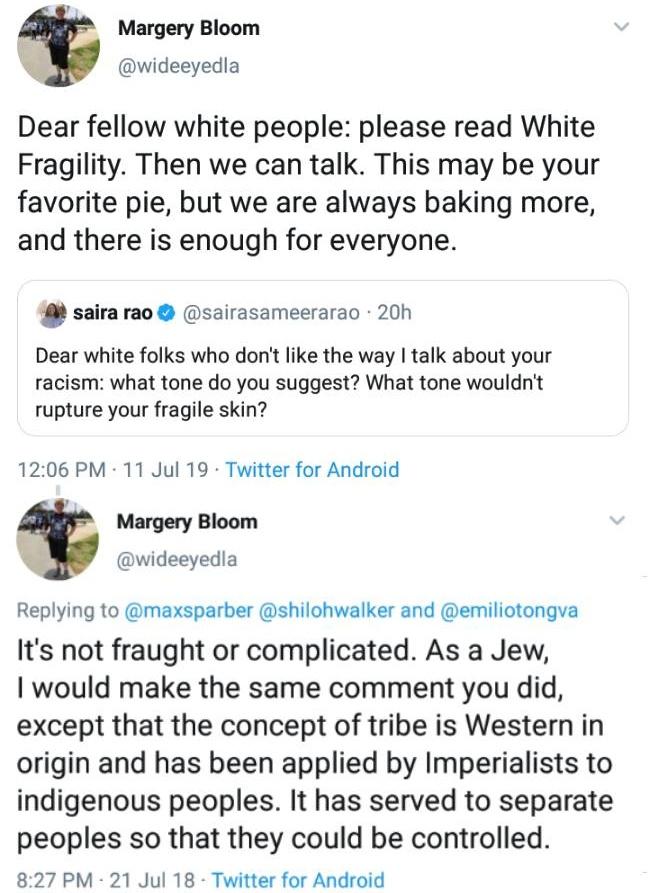Open the top tweet's chevron menu

click(621, 28)
